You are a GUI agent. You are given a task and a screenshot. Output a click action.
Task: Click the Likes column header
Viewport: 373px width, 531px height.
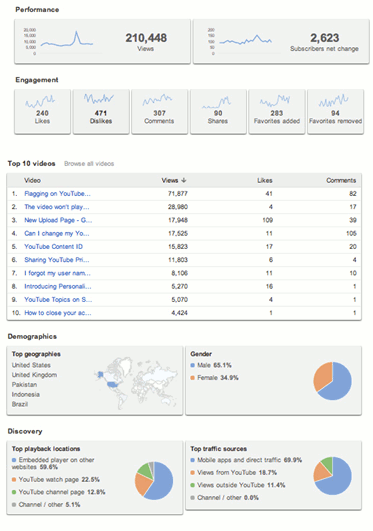pyautogui.click(x=265, y=180)
